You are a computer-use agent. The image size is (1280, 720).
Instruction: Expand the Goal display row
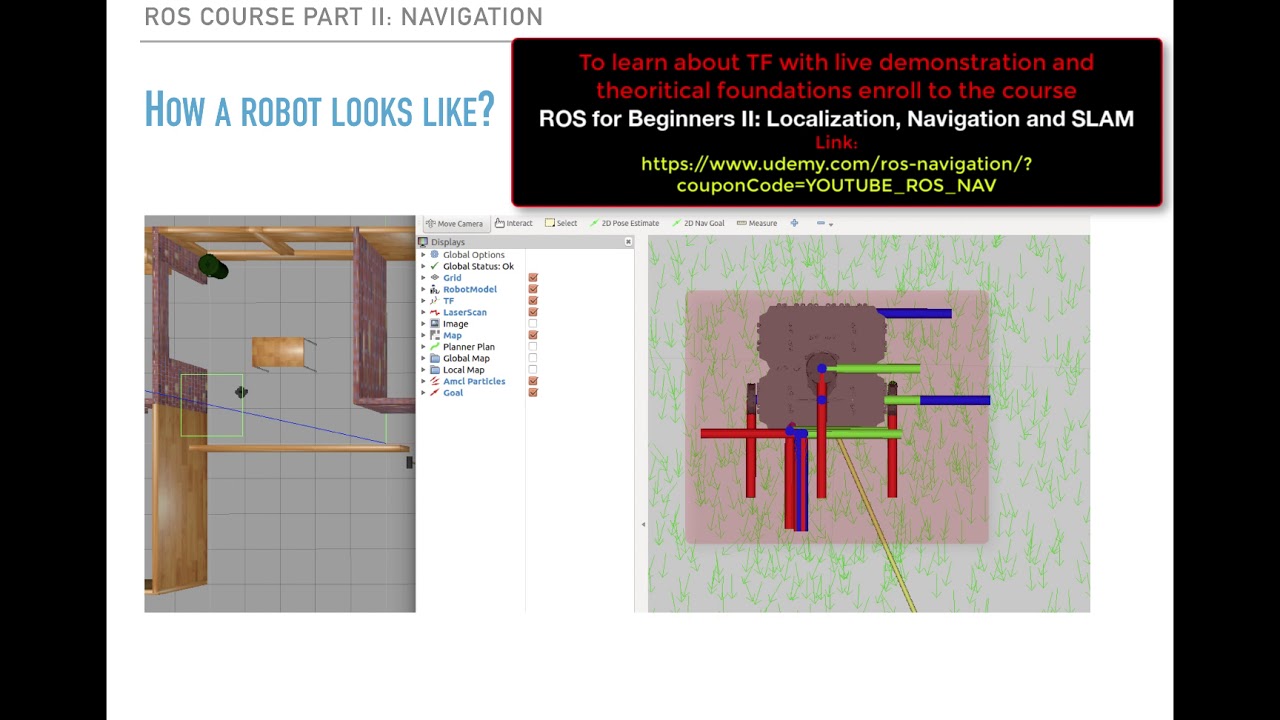click(x=423, y=393)
